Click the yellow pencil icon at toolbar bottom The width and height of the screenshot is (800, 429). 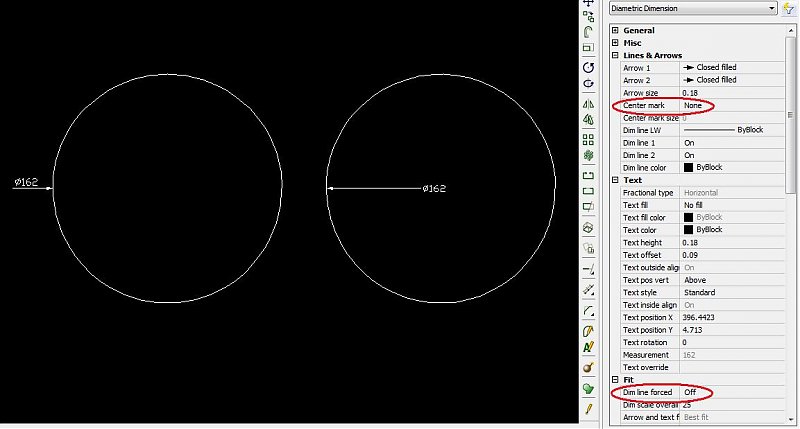[588, 409]
